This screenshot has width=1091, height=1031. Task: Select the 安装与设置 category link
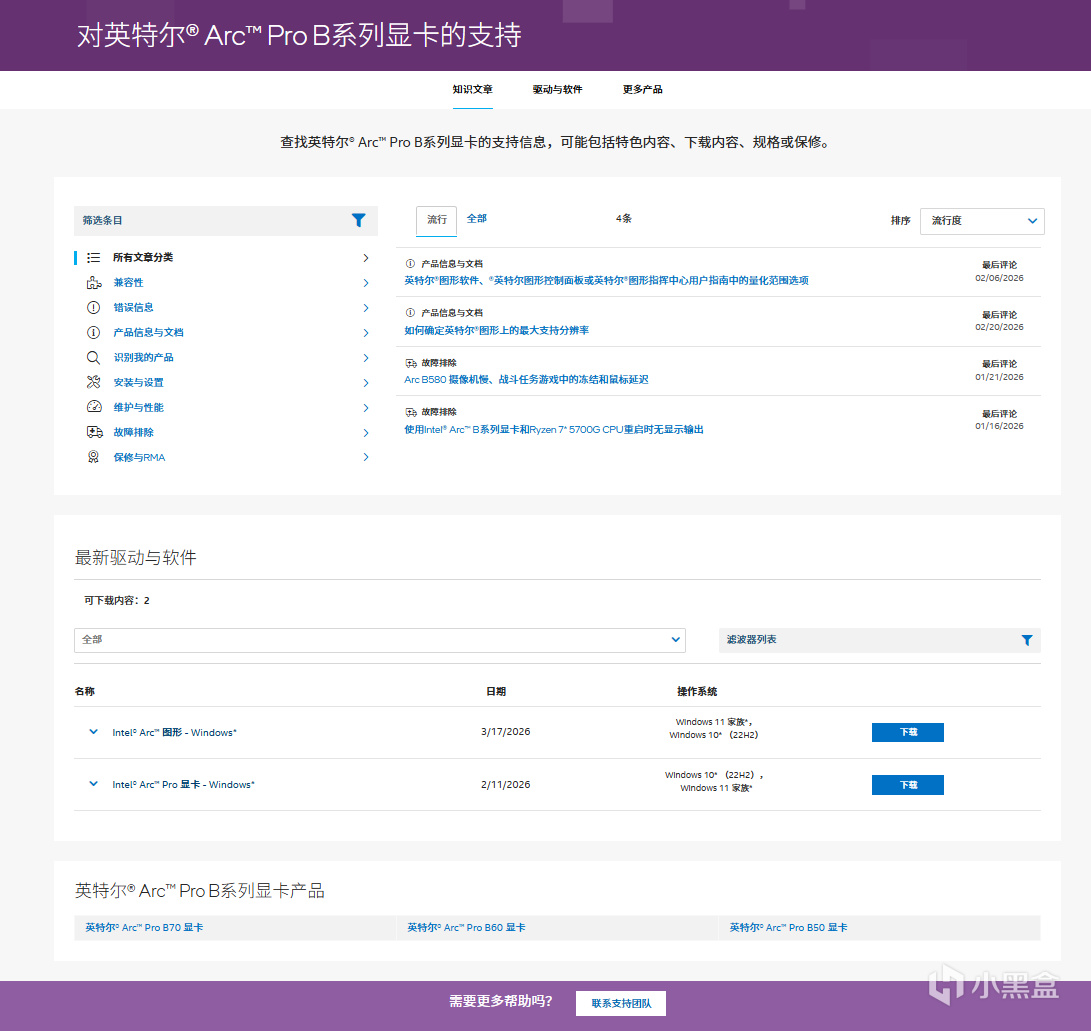point(138,383)
